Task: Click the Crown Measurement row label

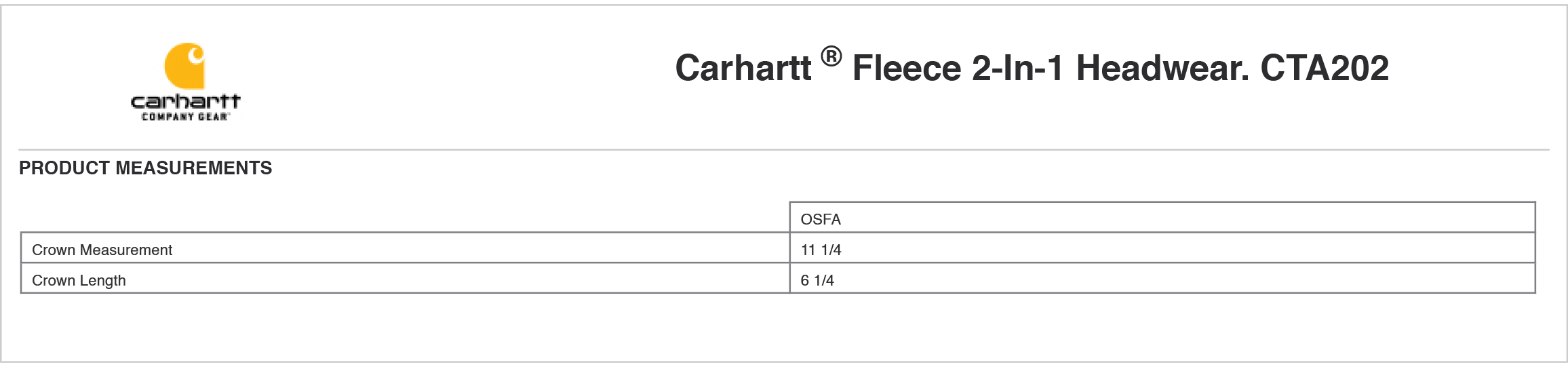Action: 102,250
